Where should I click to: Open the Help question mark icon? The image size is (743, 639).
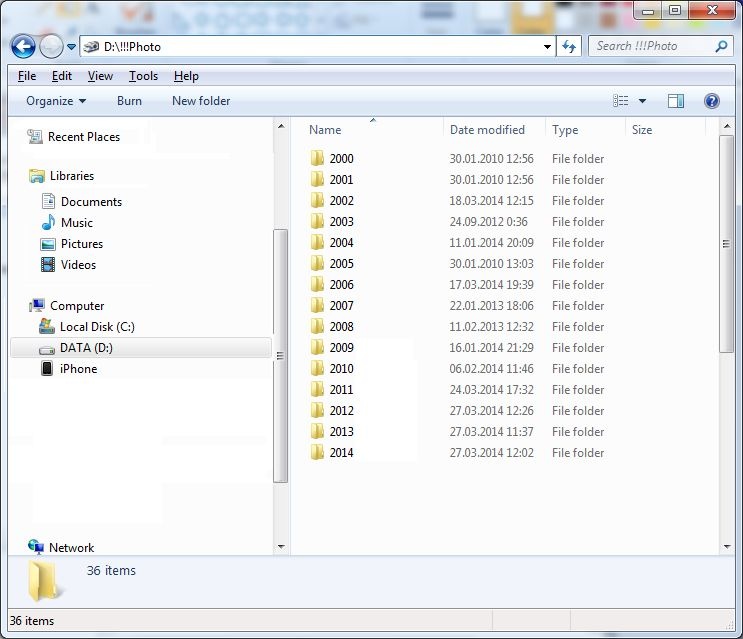tap(711, 101)
